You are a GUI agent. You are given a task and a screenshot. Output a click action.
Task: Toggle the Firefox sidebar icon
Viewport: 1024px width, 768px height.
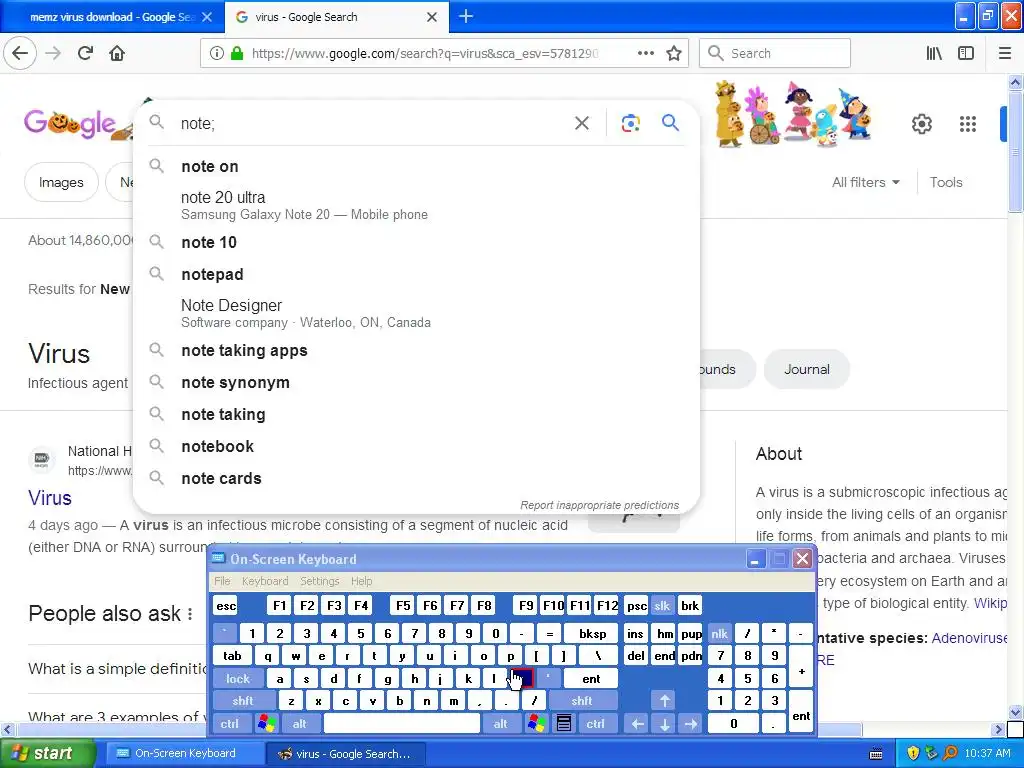coord(966,54)
